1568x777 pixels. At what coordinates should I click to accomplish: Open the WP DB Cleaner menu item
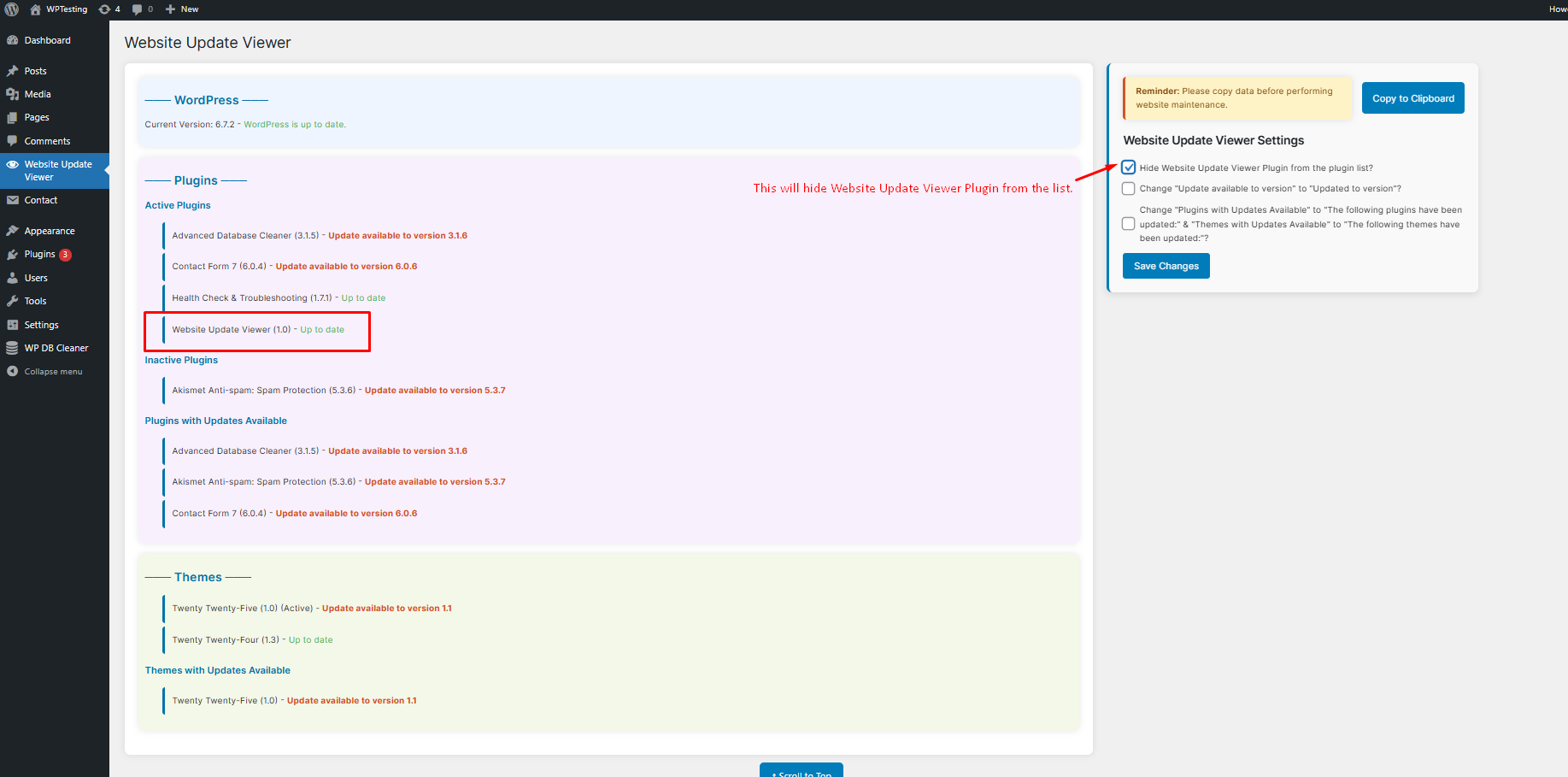[55, 348]
